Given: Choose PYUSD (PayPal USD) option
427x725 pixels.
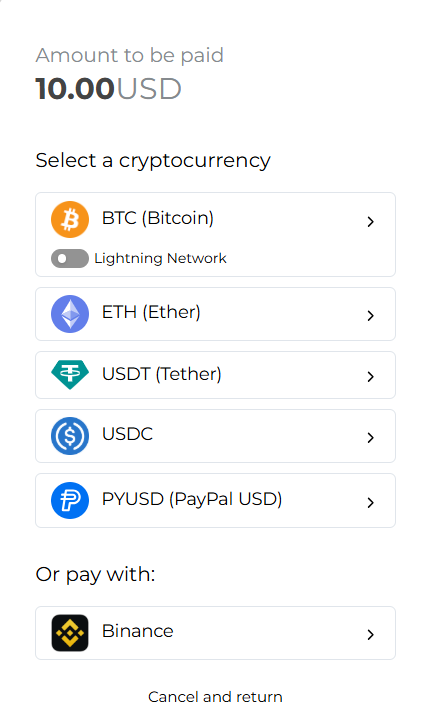Looking at the screenshot, I should pos(192,499).
